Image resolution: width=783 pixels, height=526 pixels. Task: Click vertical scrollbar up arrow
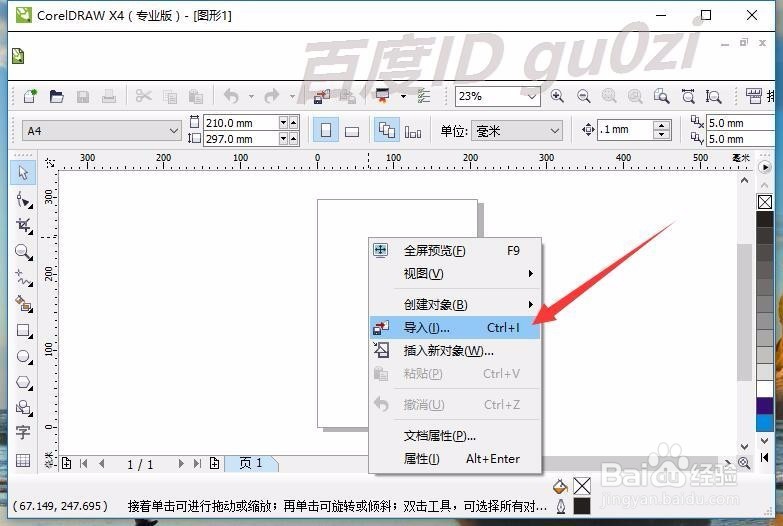(x=744, y=181)
